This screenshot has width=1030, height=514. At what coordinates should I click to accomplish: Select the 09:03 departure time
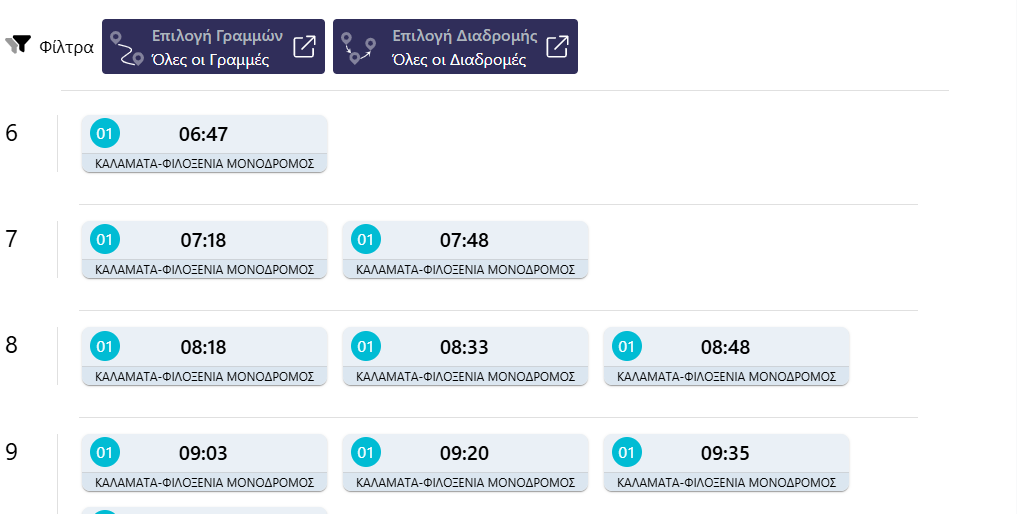203,454
